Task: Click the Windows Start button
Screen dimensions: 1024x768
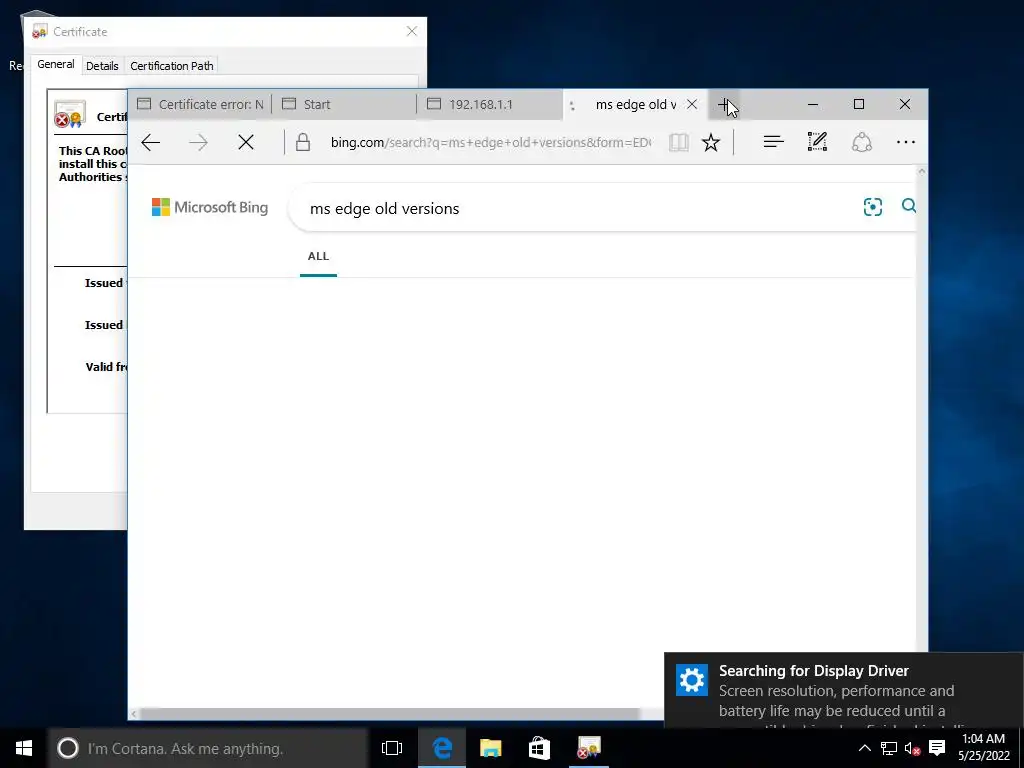Action: 24,748
